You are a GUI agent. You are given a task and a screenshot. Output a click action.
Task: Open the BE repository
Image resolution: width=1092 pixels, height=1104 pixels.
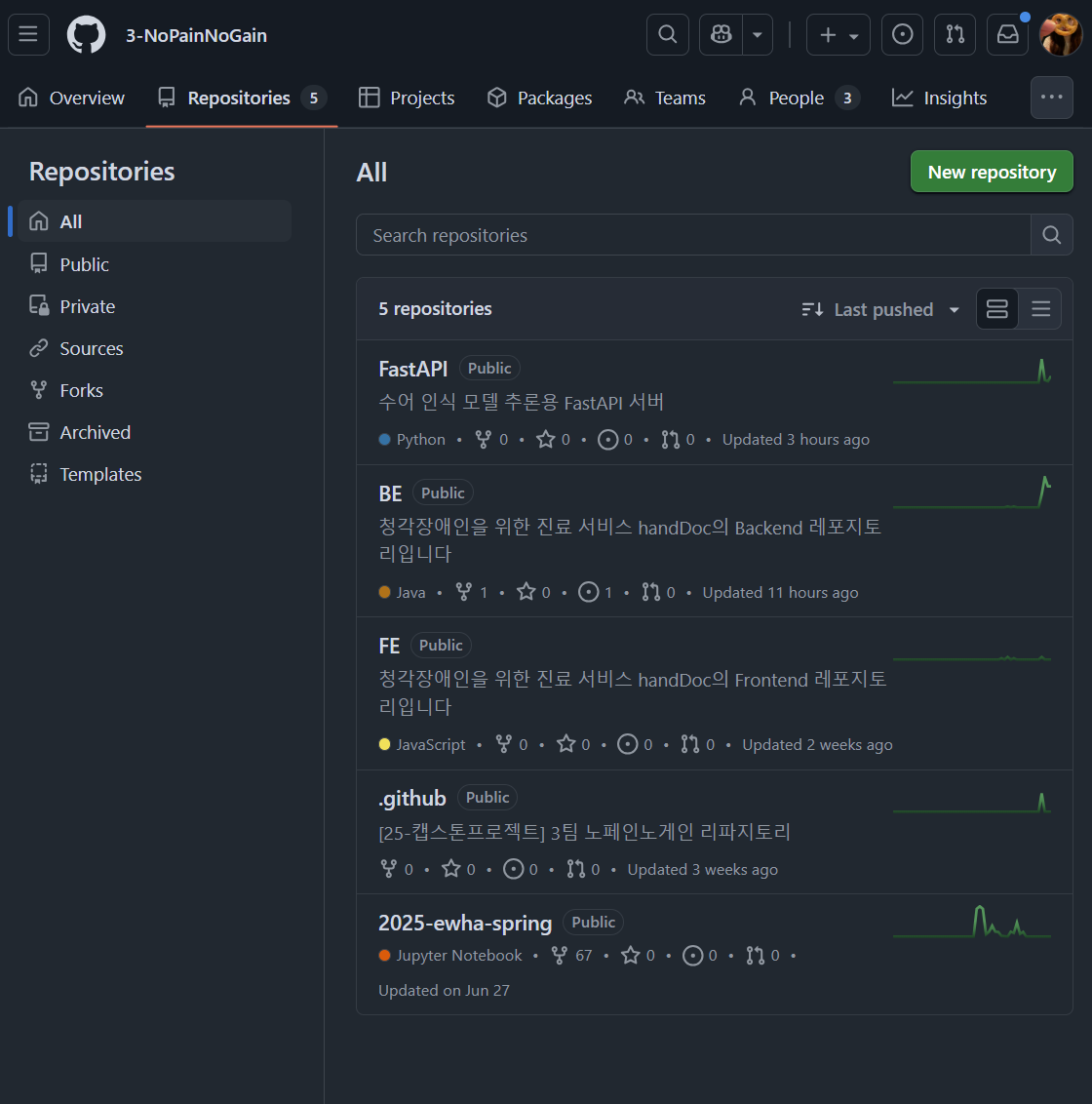click(390, 493)
